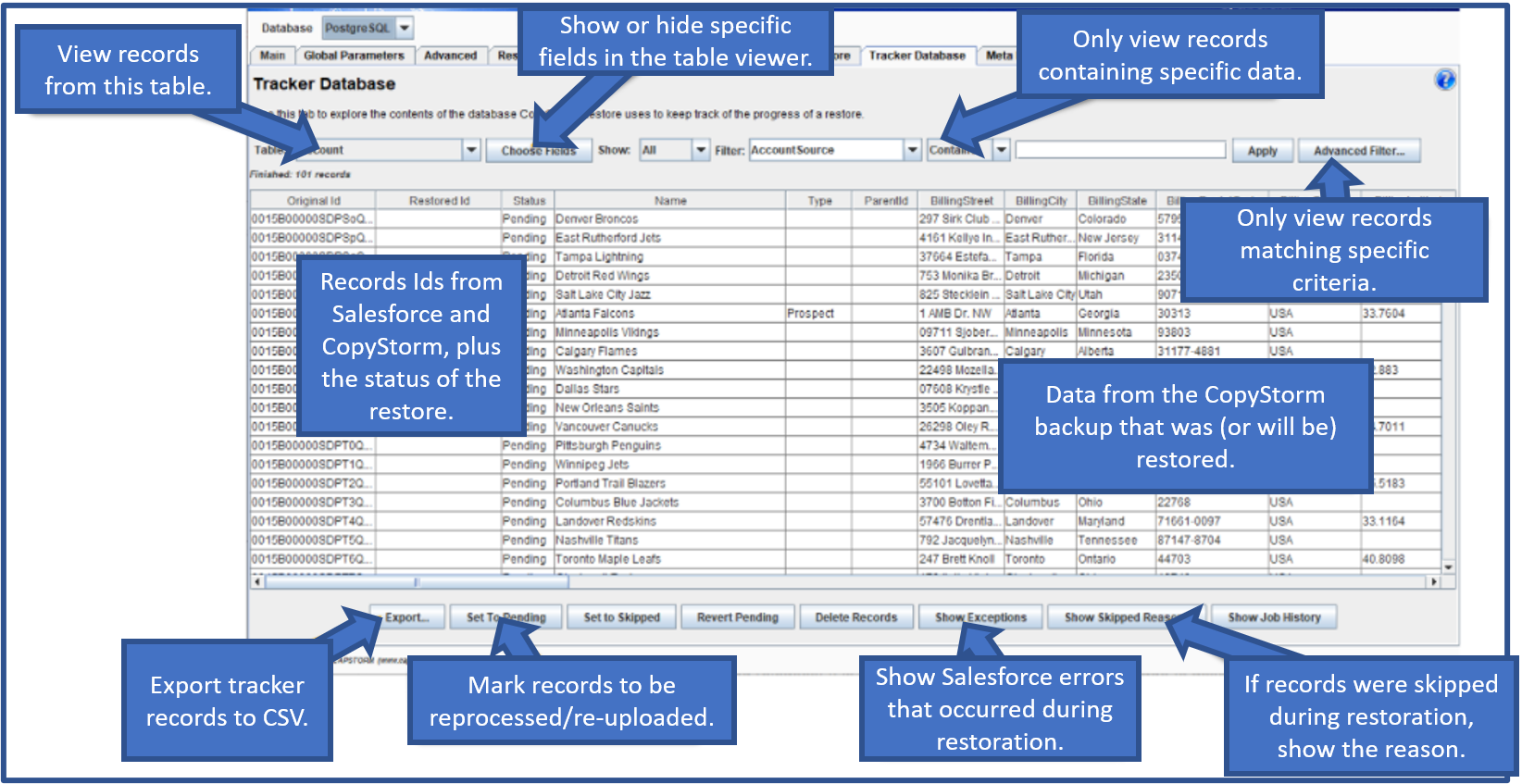Select the Winnipeg Jets cell
The image size is (1522, 784).
pos(670,465)
